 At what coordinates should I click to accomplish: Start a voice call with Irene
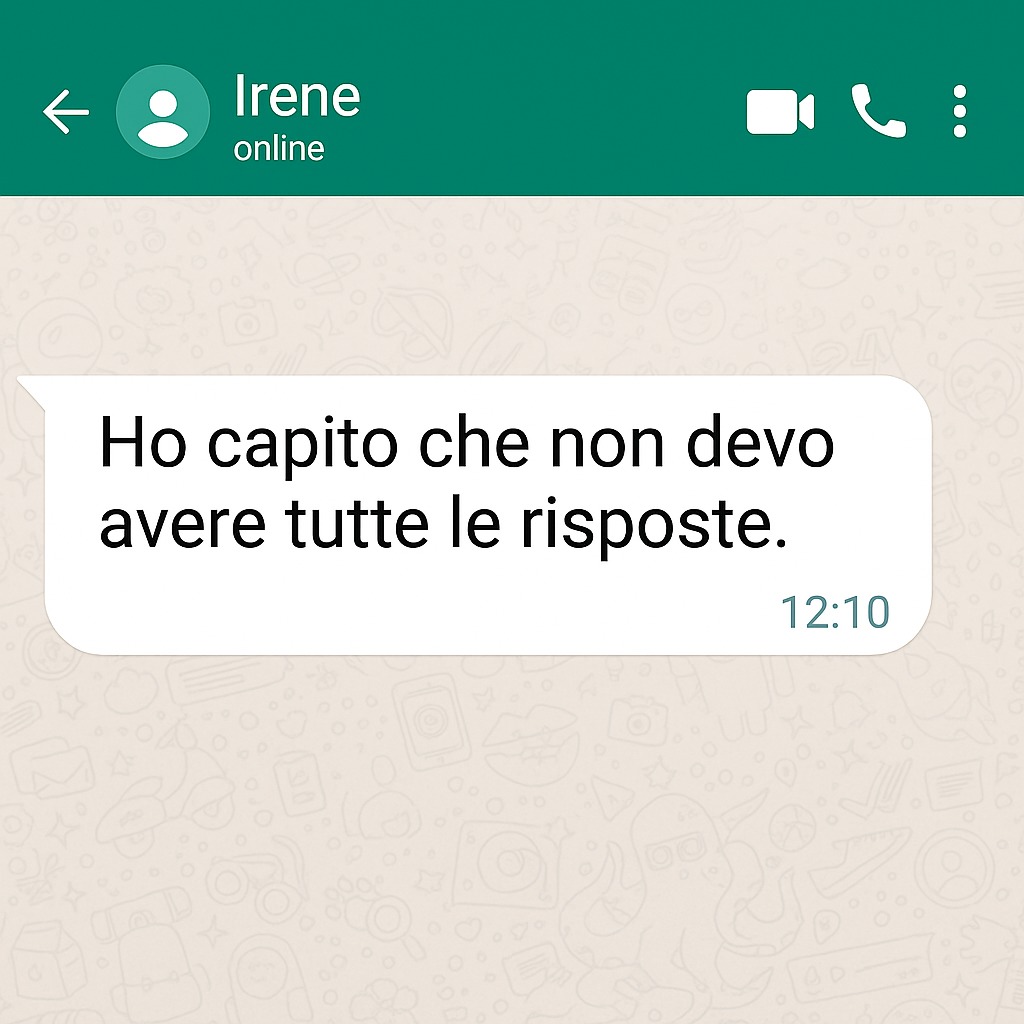pyautogui.click(x=878, y=111)
